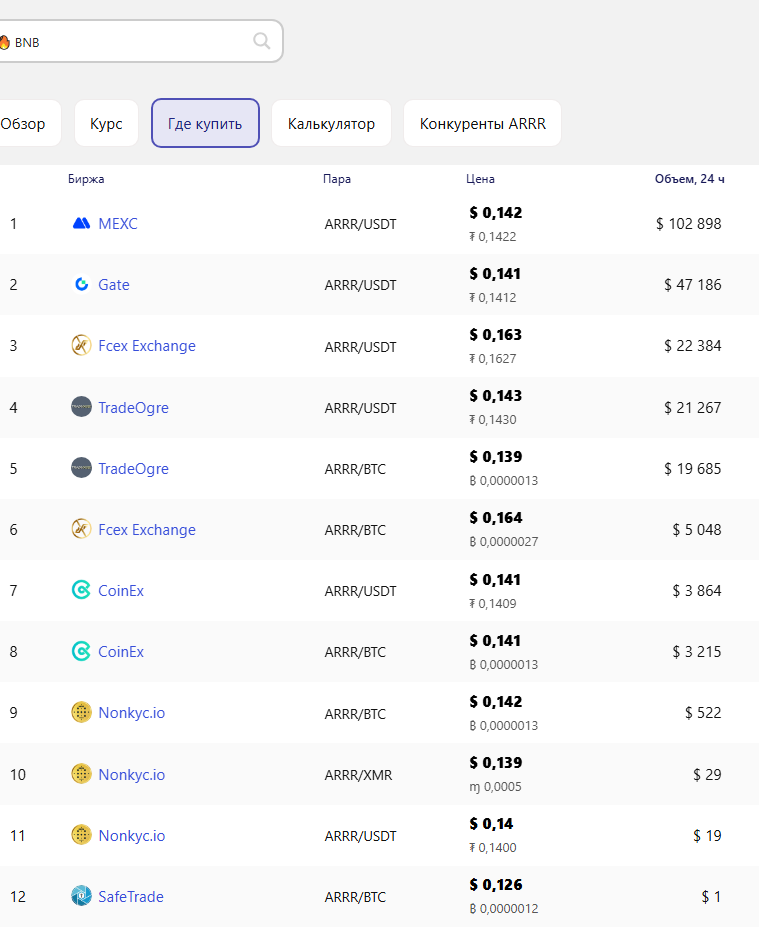Viewport: 759px width, 937px height.
Task: Open Fcex Exchange link for ARRR/BTC
Action: [x=147, y=529]
